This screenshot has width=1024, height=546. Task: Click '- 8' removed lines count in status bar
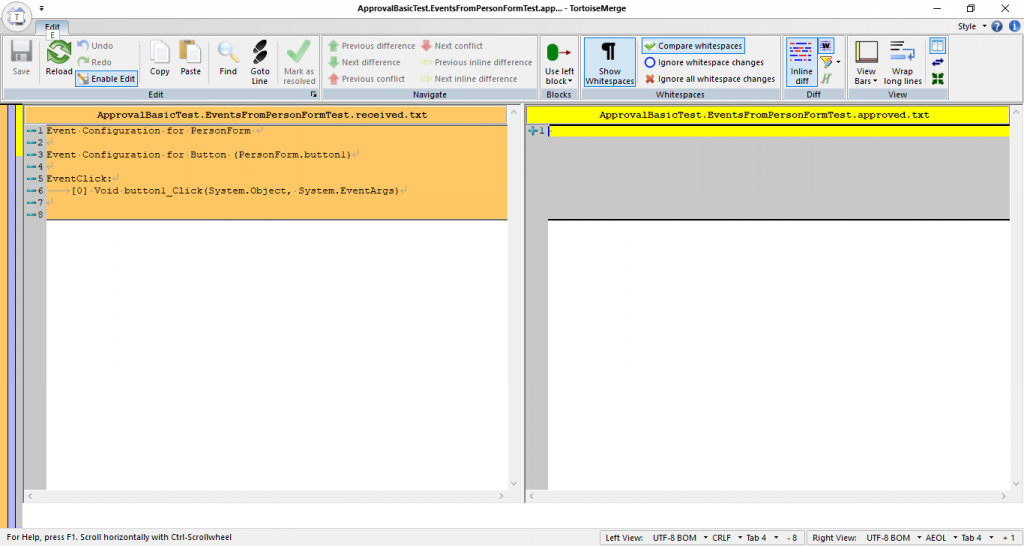(792, 538)
